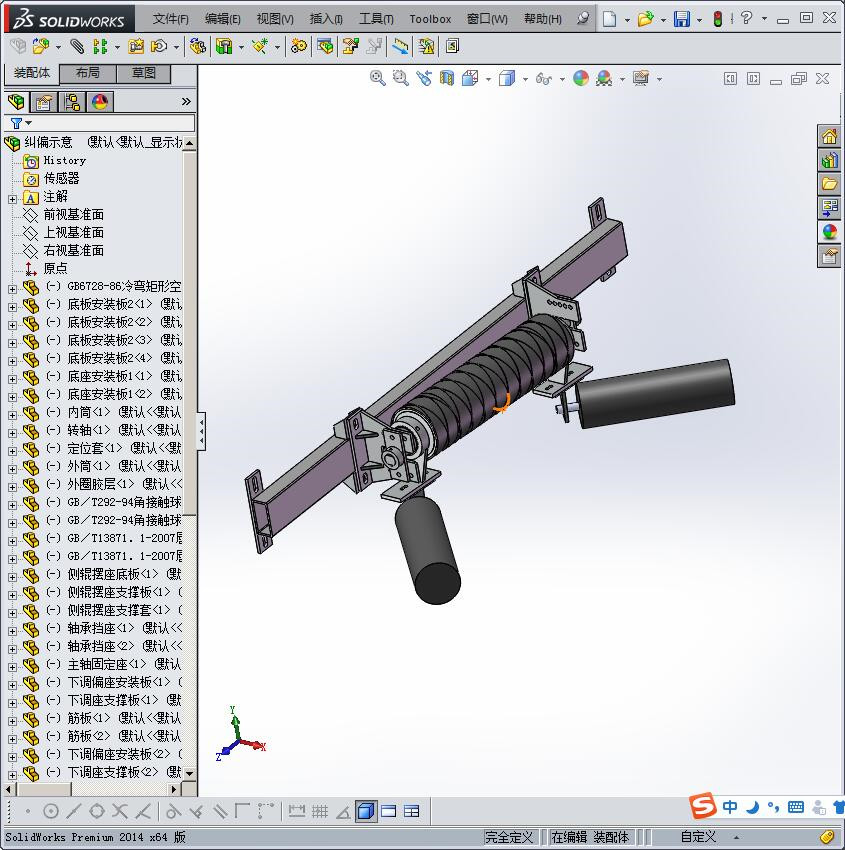Image resolution: width=845 pixels, height=850 pixels.
Task: Select the 上视基准面 plane
Action: (74, 233)
